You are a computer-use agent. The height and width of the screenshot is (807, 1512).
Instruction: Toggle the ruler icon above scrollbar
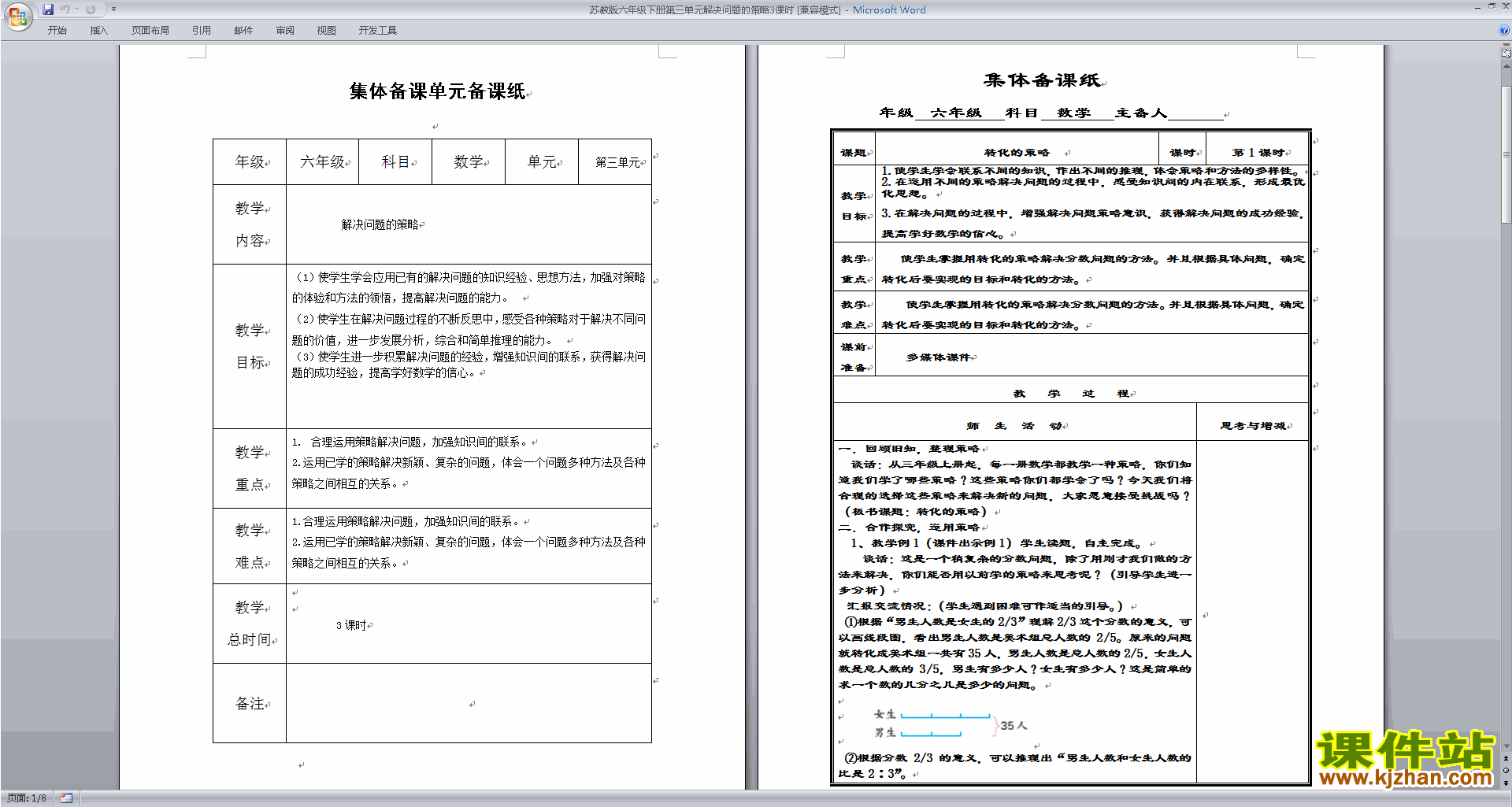tap(1506, 54)
